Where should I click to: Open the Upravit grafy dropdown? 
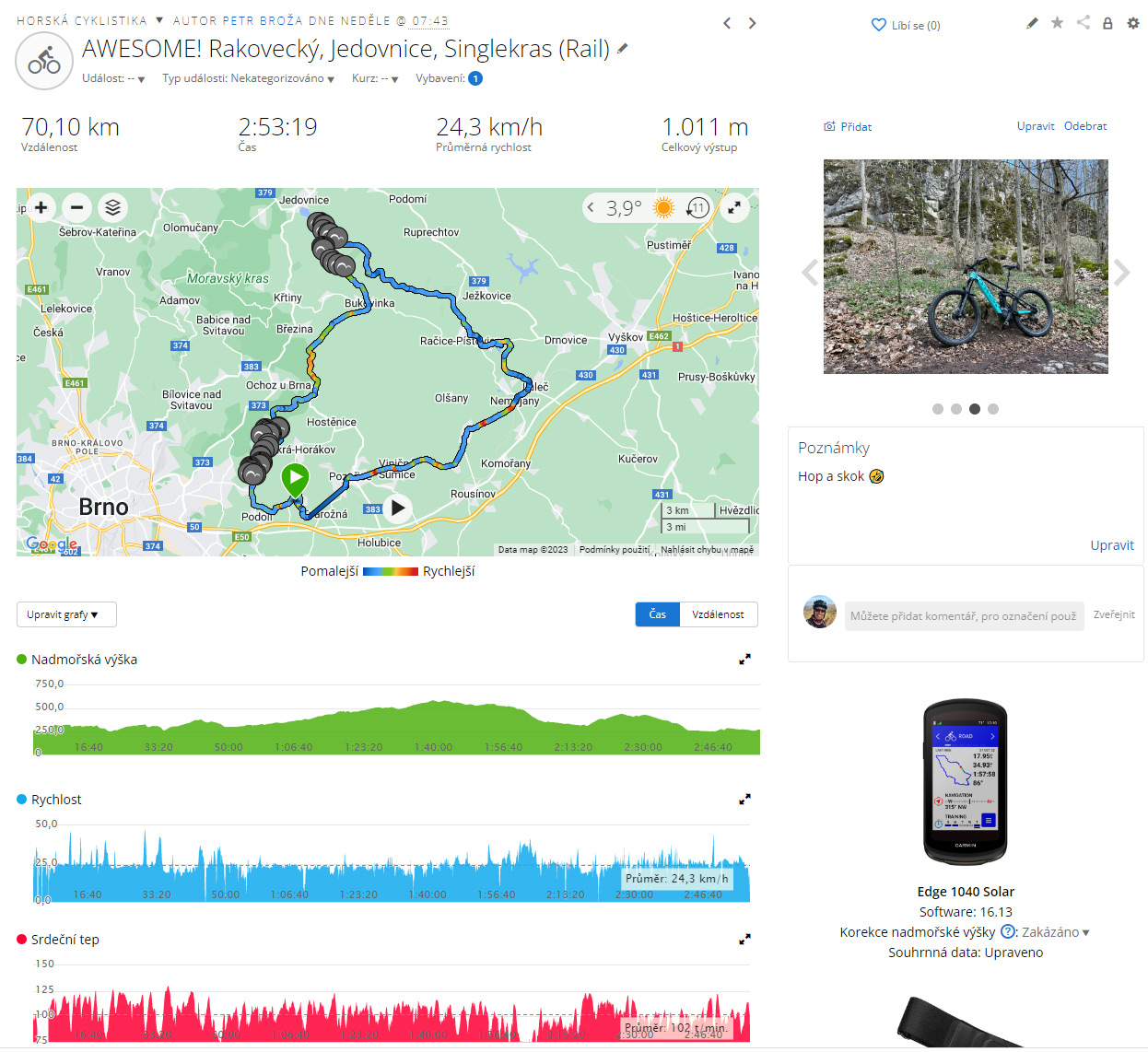coord(66,614)
